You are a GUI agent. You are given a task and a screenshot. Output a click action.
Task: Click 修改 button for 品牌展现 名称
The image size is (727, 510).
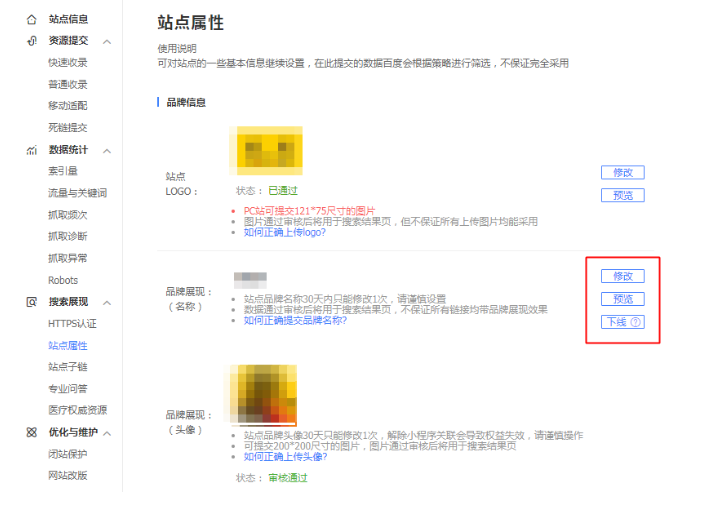pyautogui.click(x=622, y=276)
